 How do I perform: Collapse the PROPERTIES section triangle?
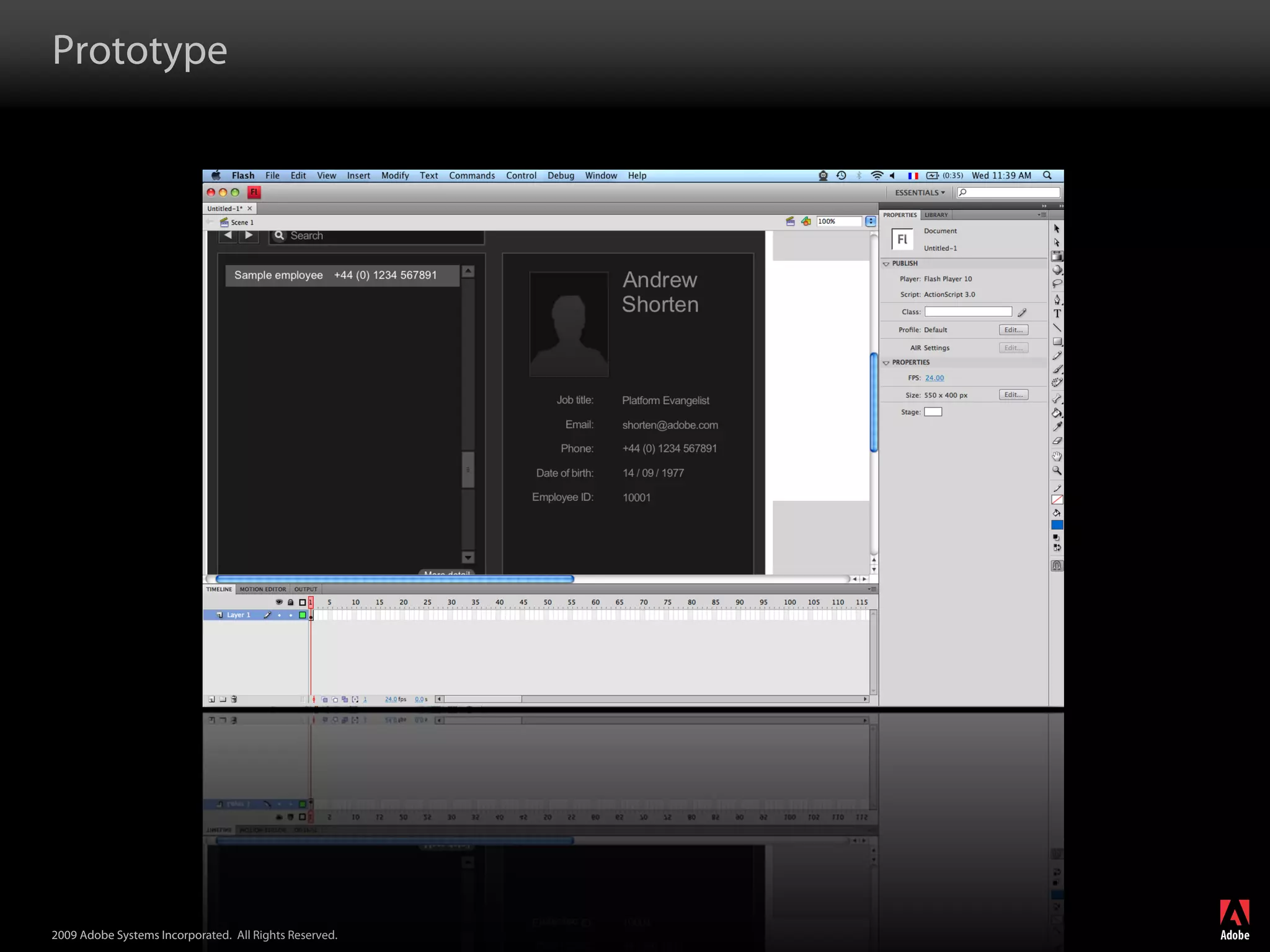coord(886,363)
